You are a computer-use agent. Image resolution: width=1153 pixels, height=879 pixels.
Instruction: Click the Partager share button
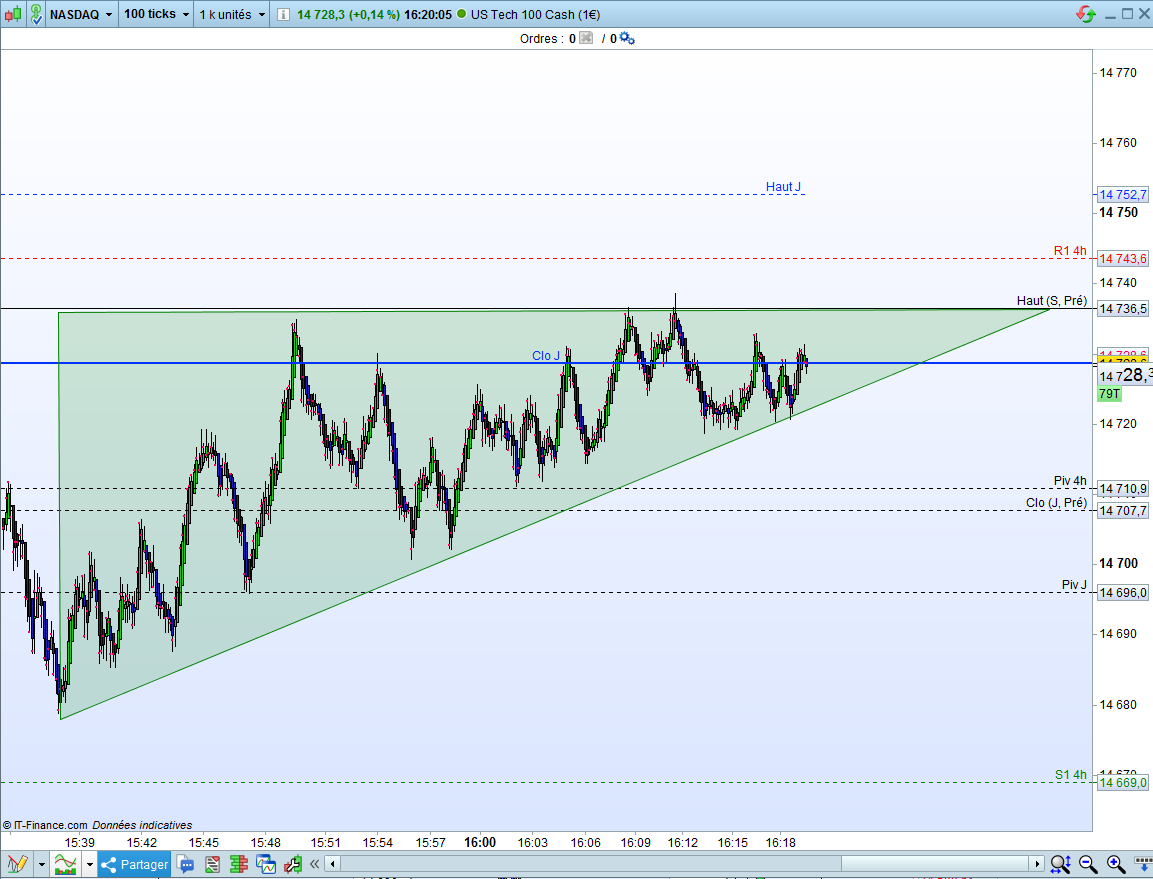pos(135,864)
